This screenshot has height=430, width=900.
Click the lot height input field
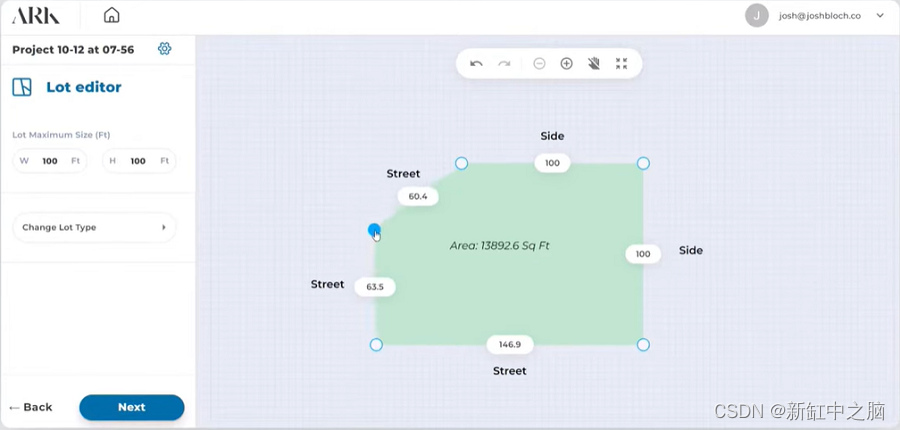coord(138,161)
